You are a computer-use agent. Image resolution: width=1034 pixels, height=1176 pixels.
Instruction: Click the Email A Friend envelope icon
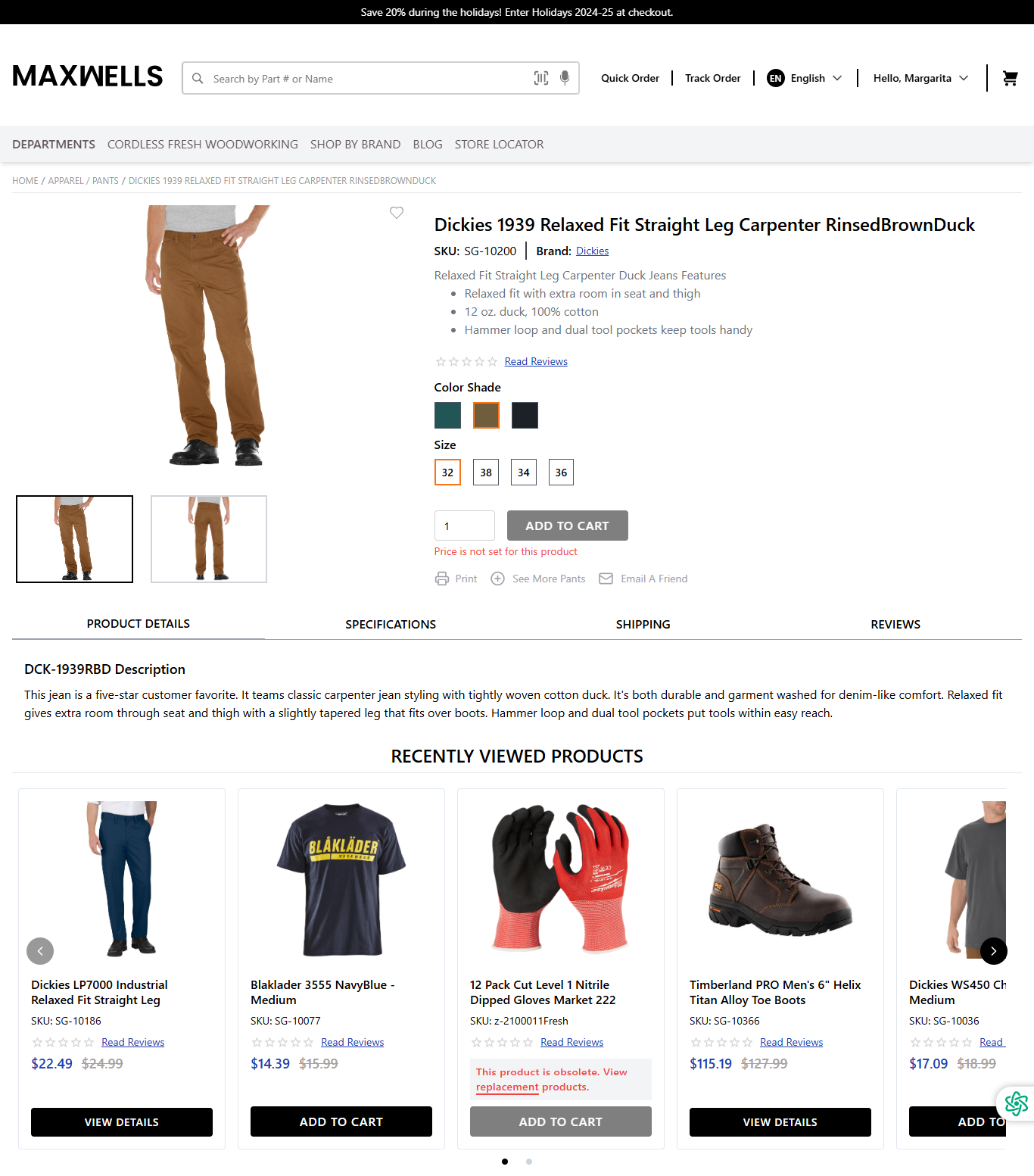(606, 579)
